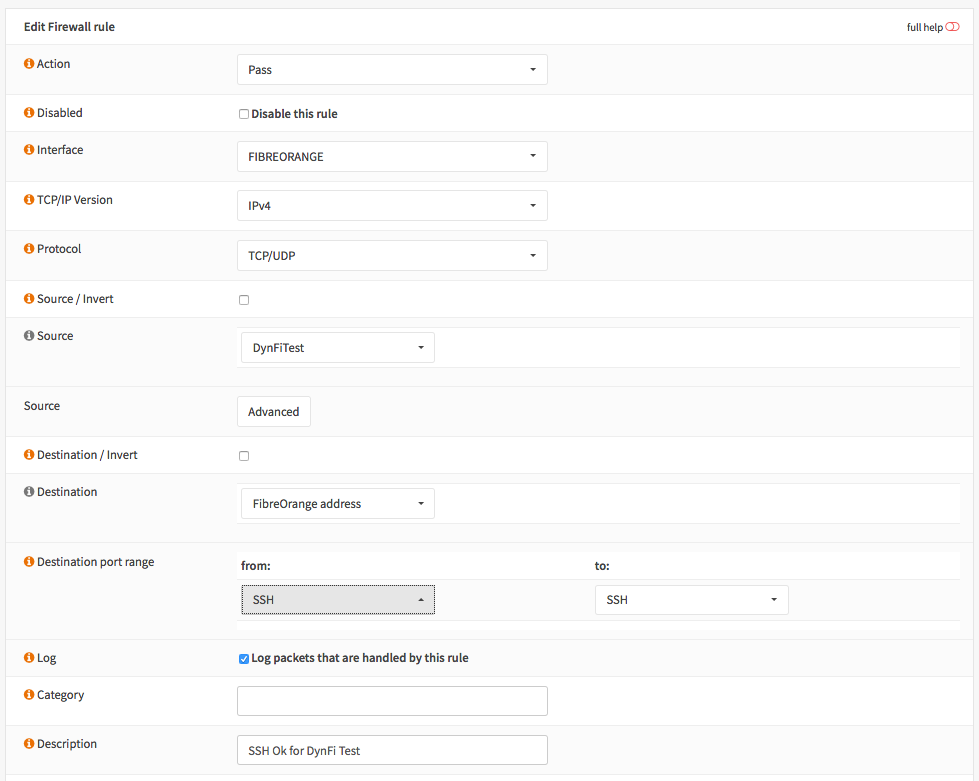Viewport: 979px width, 781px height.
Task: Click the 'Destination port range' label
Action: pyautogui.click(x=96, y=562)
